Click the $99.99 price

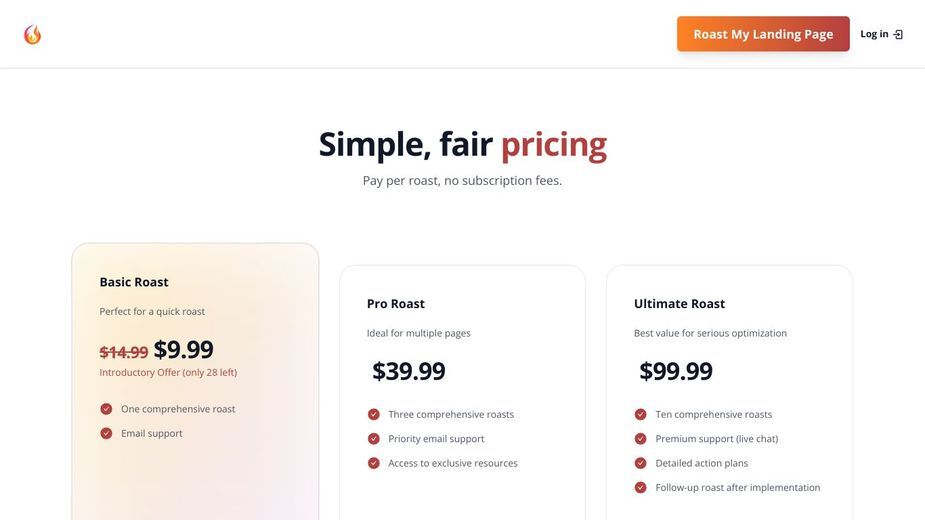(675, 371)
